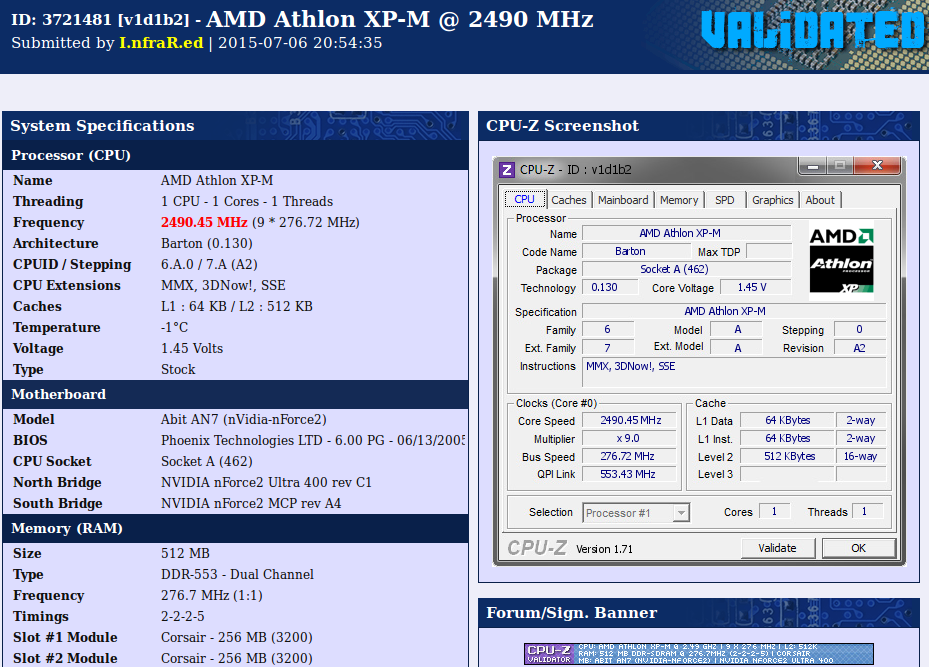This screenshot has width=929, height=667.
Task: Click the Phoenix Technologies BIOS value
Action: pos(312,440)
